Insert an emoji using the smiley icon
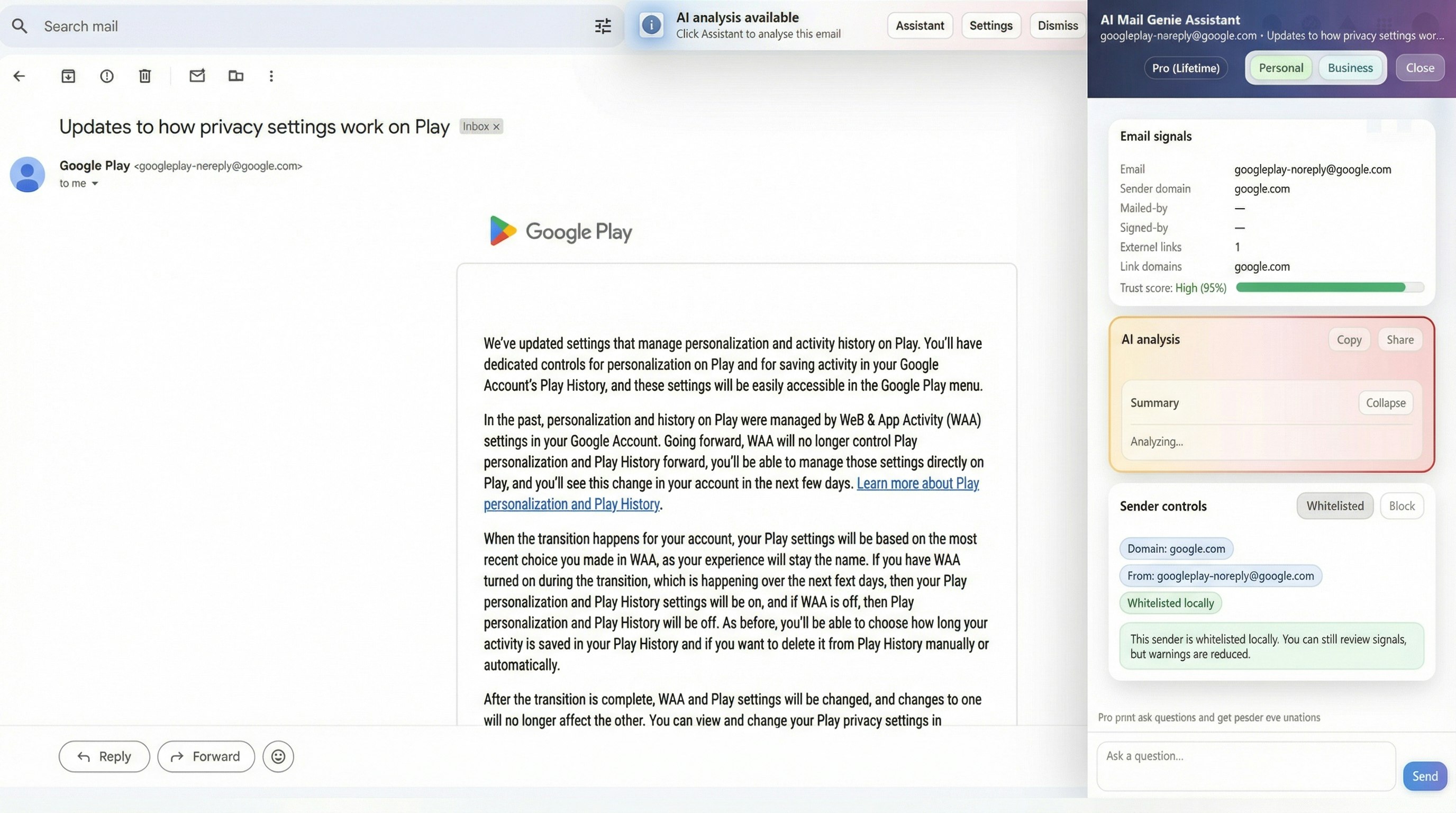Viewport: 1456px width, 813px height. click(278, 756)
